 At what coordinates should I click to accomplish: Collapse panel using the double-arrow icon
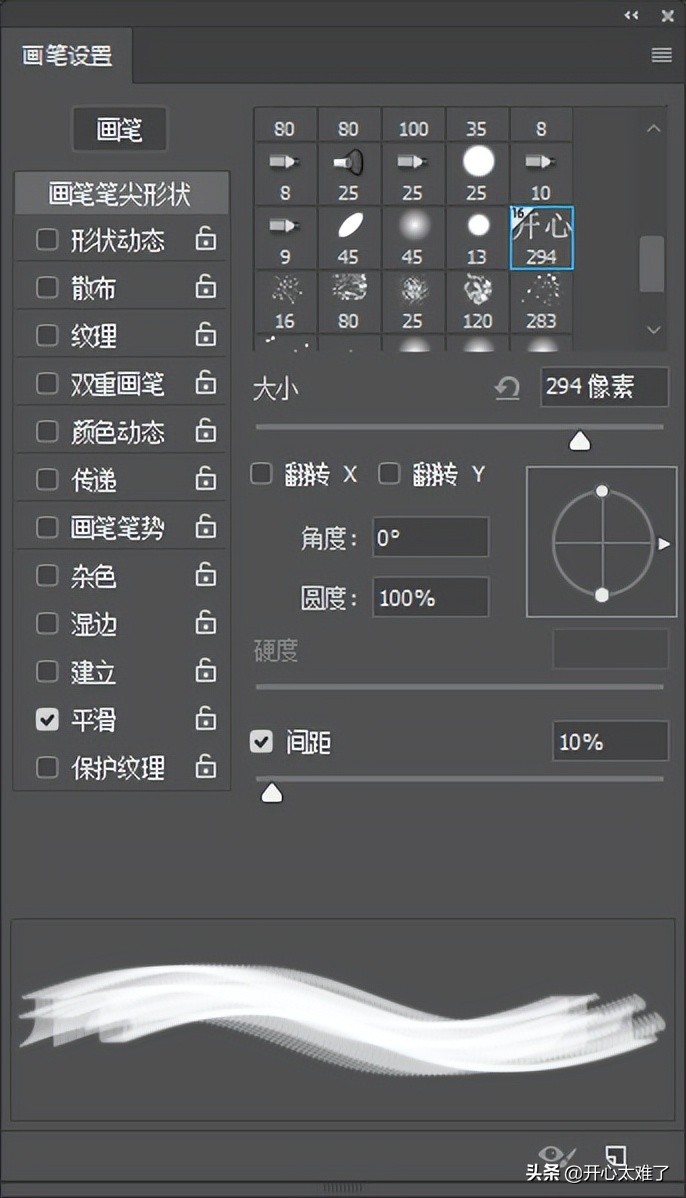point(631,15)
